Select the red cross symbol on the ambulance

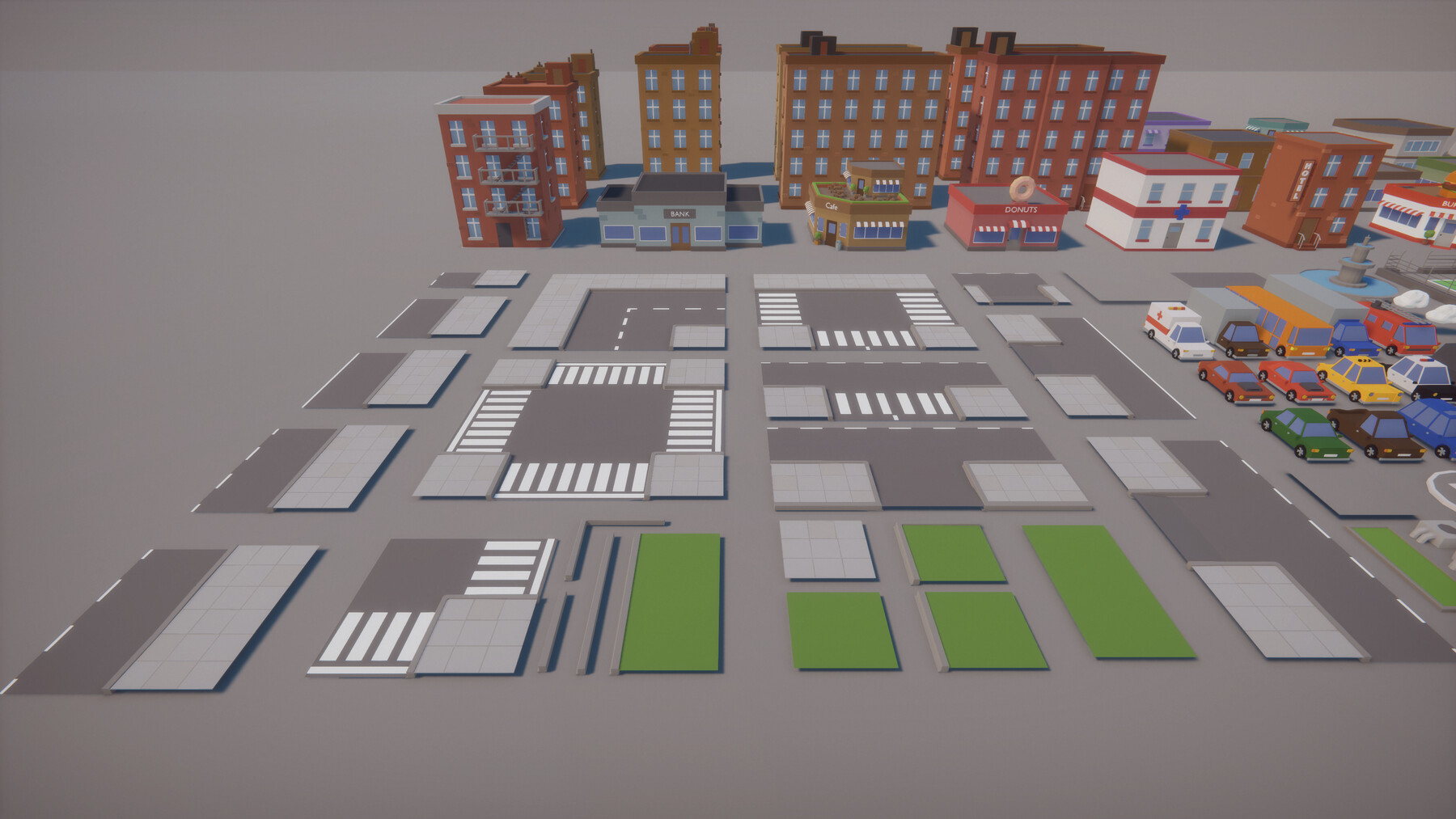click(x=1160, y=315)
